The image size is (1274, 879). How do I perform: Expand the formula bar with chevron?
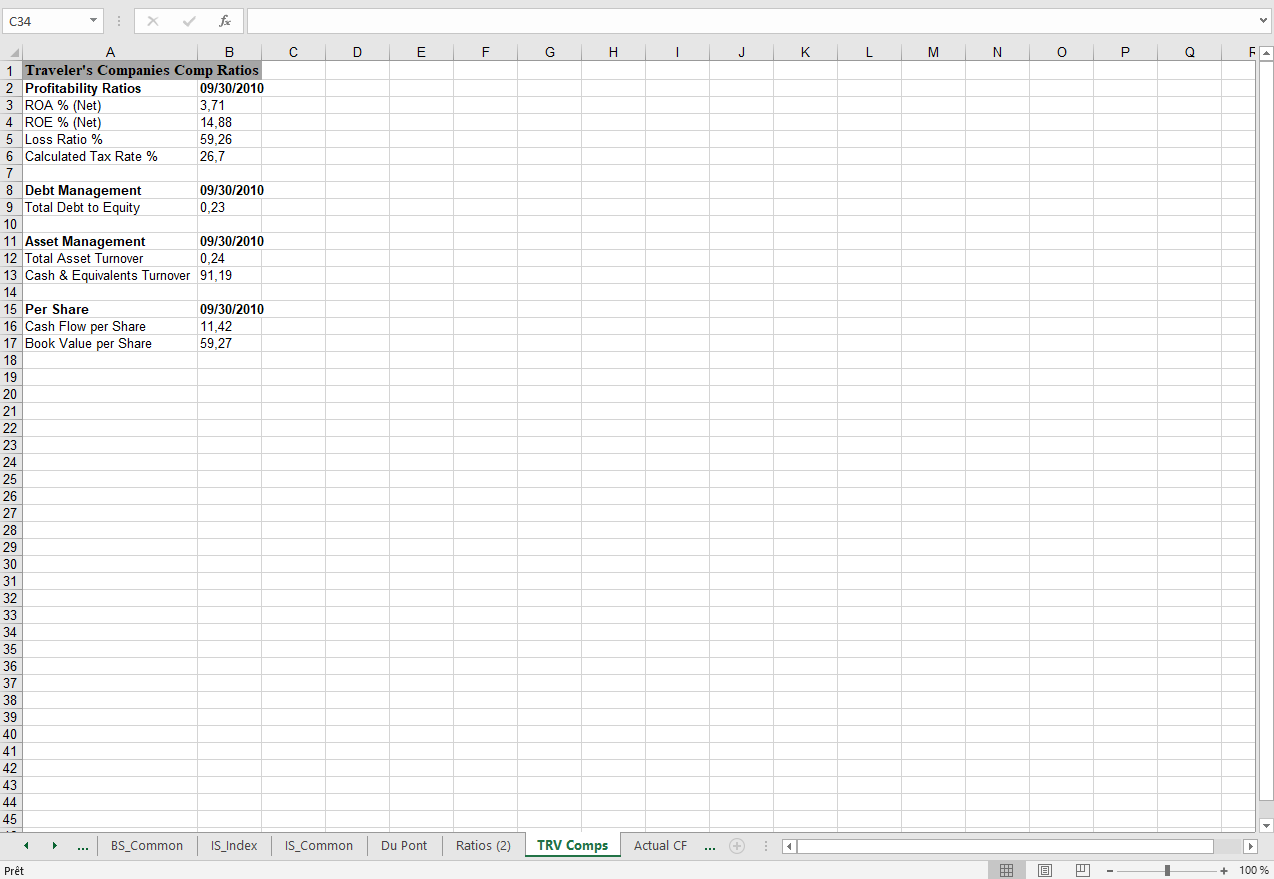(1265, 21)
